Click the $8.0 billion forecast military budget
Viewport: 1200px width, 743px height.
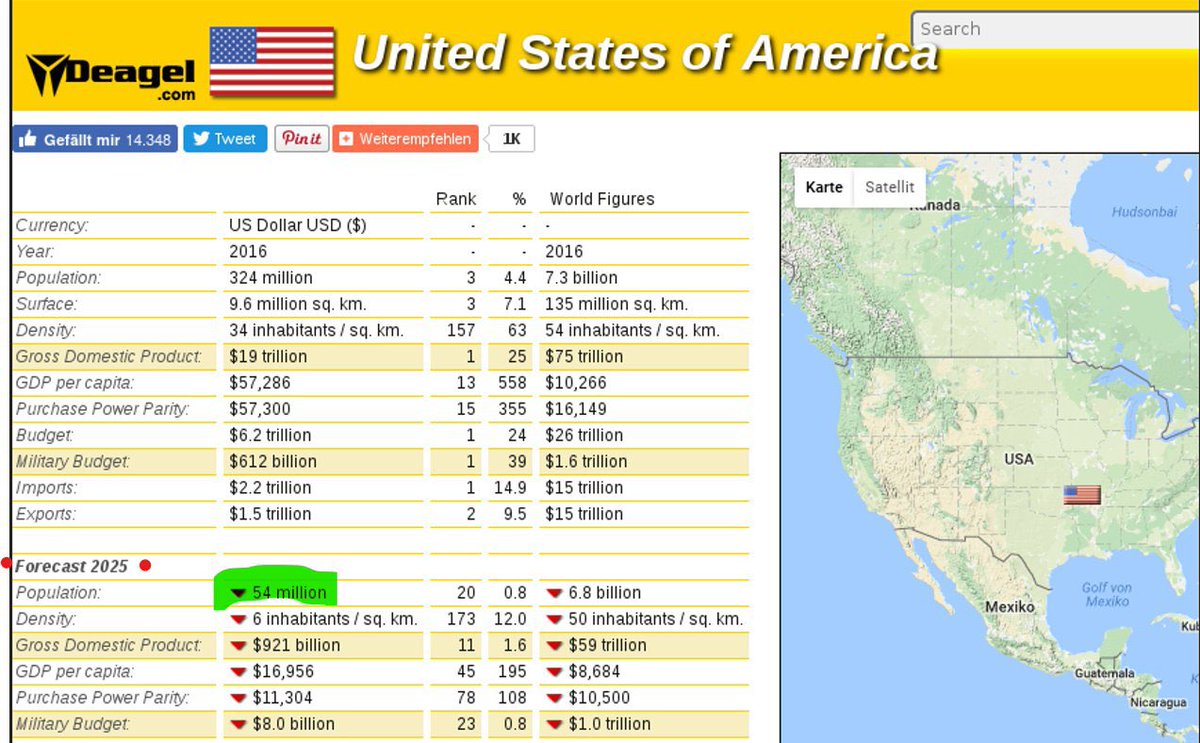coord(294,724)
